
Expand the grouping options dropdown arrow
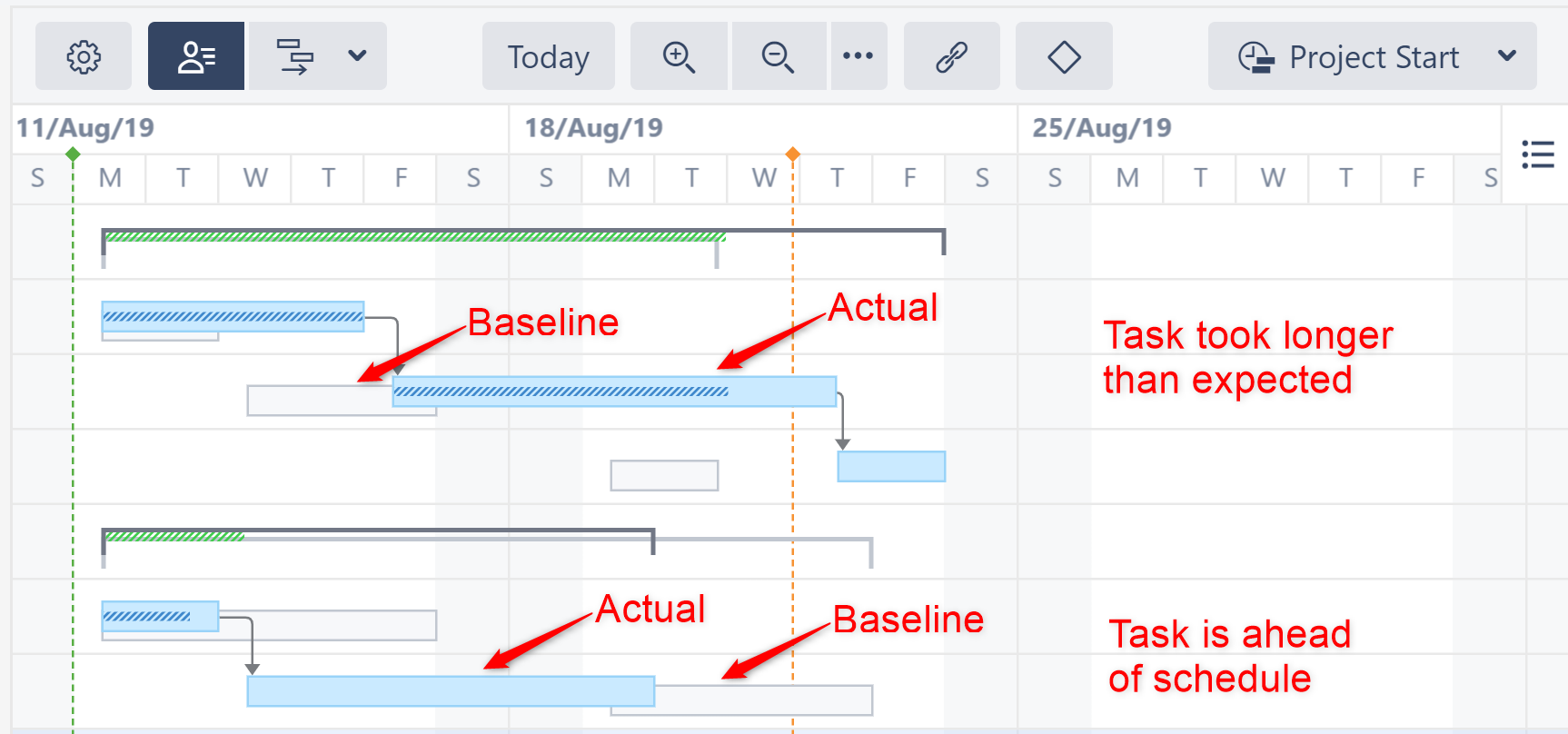pyautogui.click(x=357, y=56)
